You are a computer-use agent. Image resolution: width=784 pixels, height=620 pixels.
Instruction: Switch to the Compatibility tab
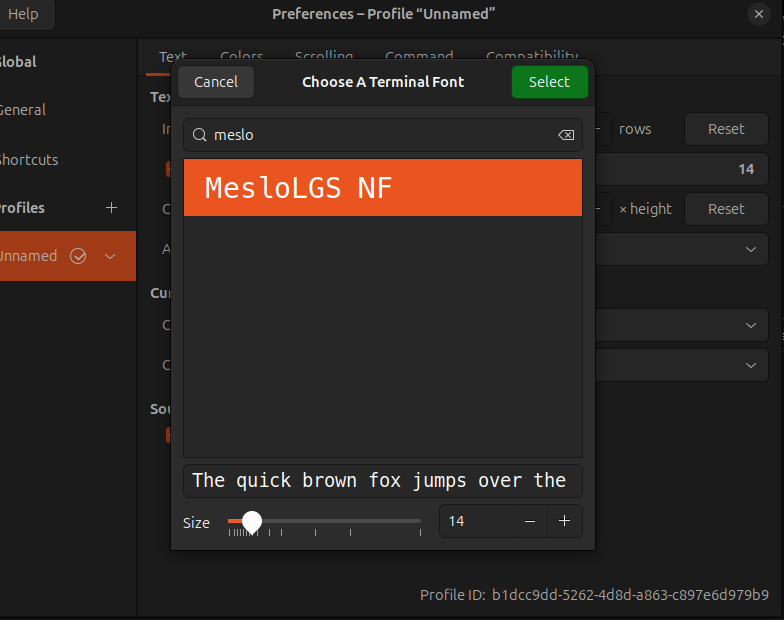coord(532,56)
